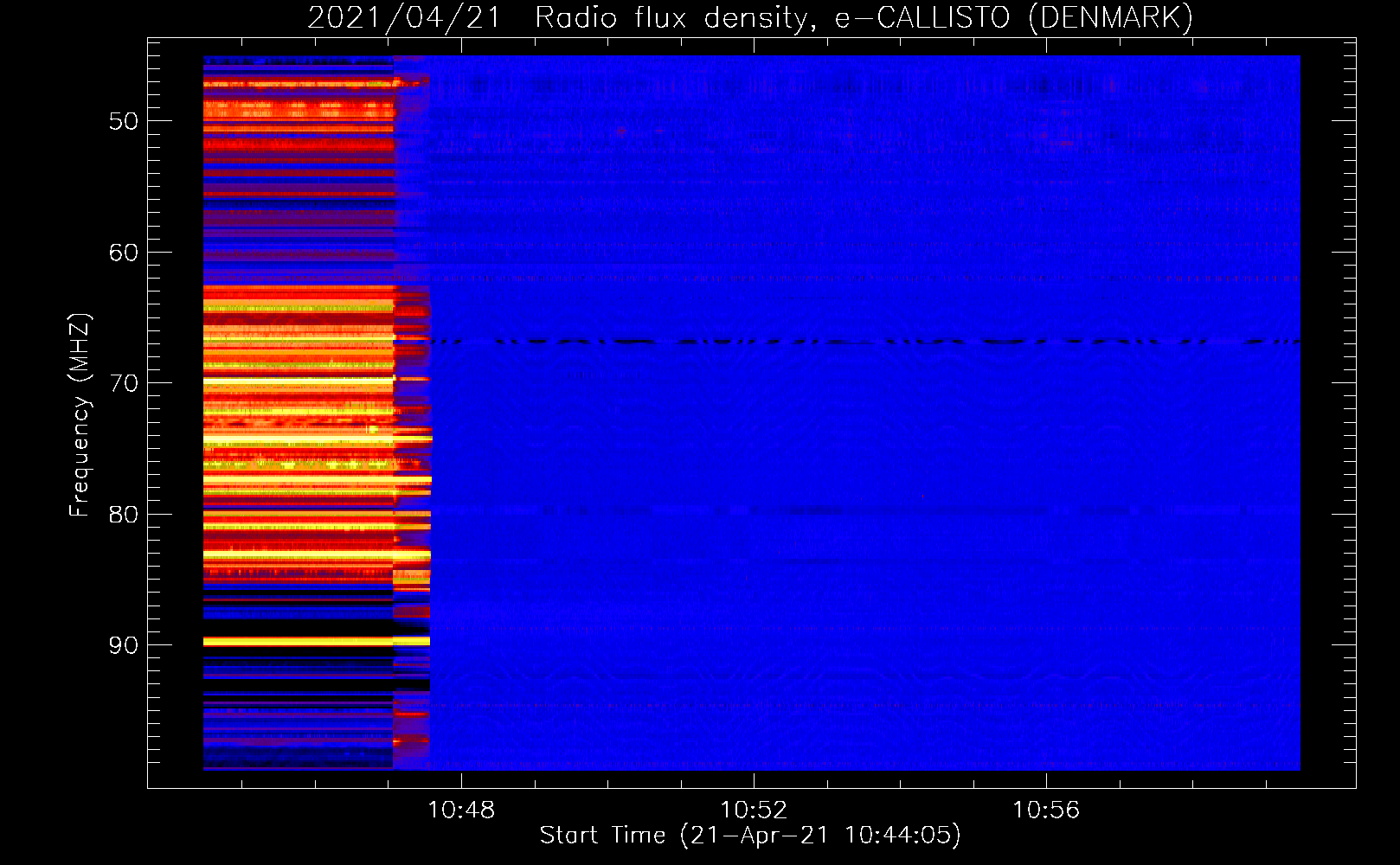Click the 80 frequency tick label
This screenshot has height=865, width=1400.
(x=124, y=515)
